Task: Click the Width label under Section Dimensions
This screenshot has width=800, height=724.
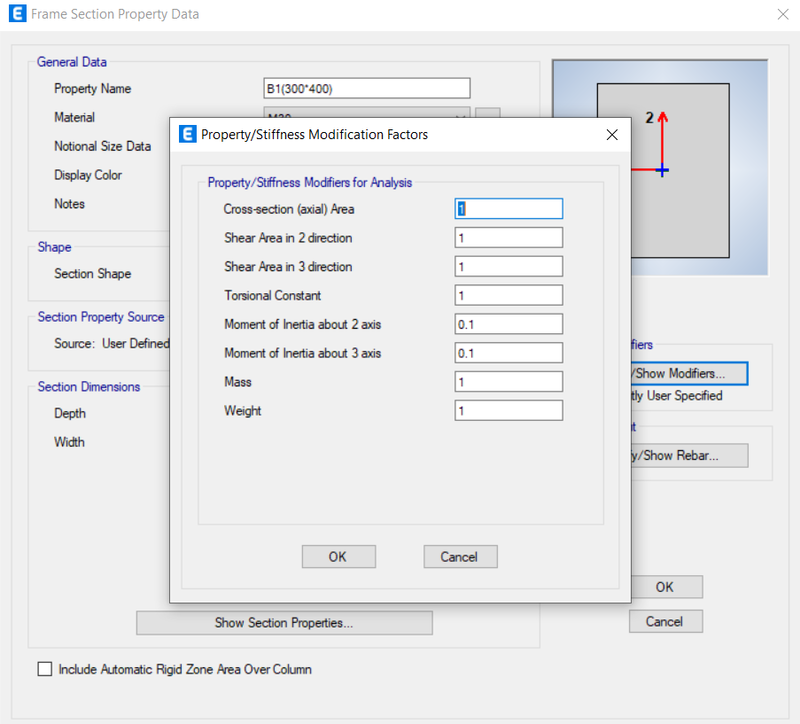Action: pyautogui.click(x=69, y=442)
